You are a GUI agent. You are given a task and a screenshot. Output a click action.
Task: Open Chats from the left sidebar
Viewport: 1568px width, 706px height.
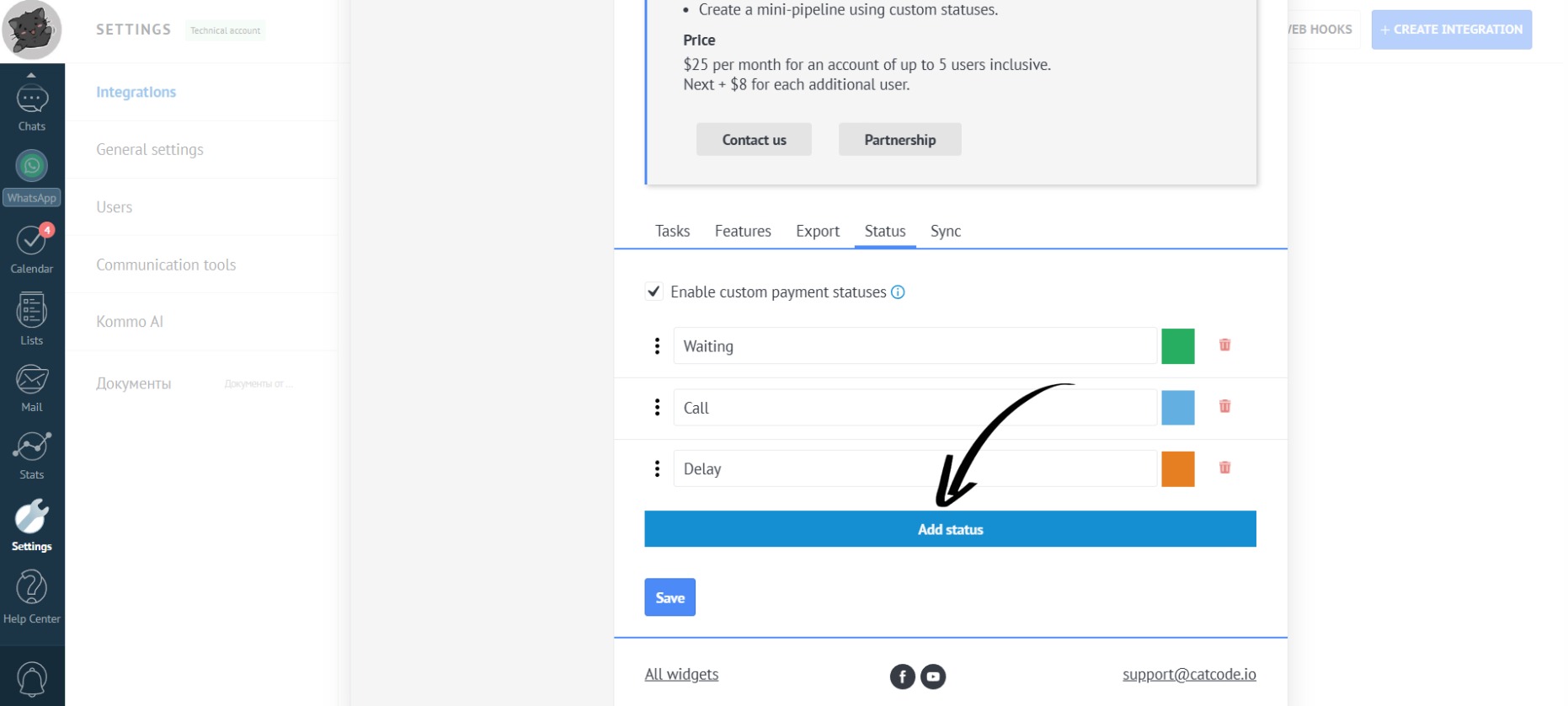point(32,107)
